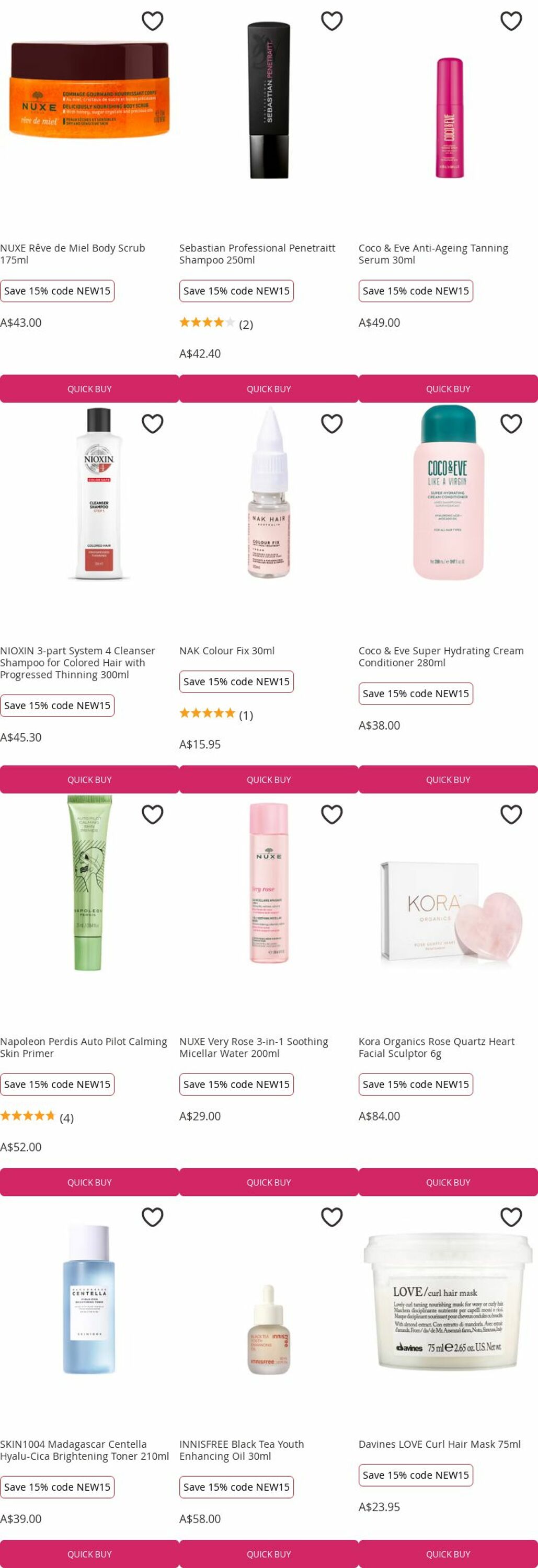Favorite the Sebastian Penetraitt Shampoo with heart icon

coord(331,21)
